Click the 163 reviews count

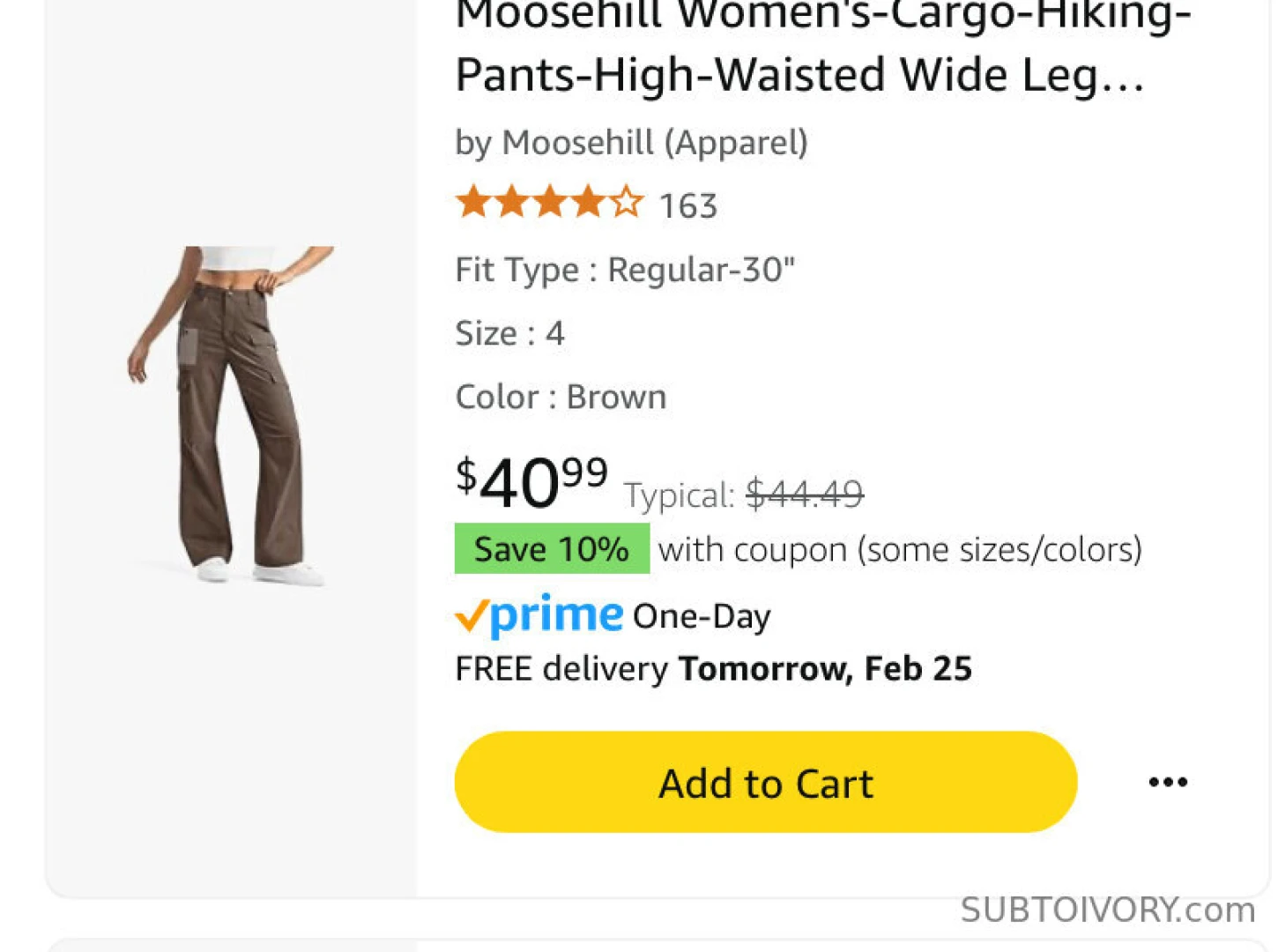click(x=688, y=205)
